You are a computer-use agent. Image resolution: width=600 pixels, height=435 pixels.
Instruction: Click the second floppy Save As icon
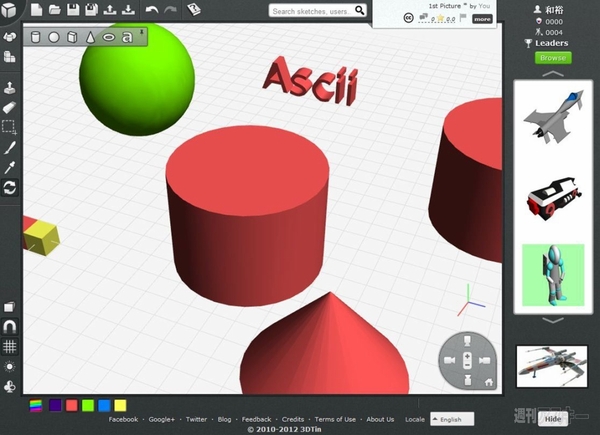(91, 10)
